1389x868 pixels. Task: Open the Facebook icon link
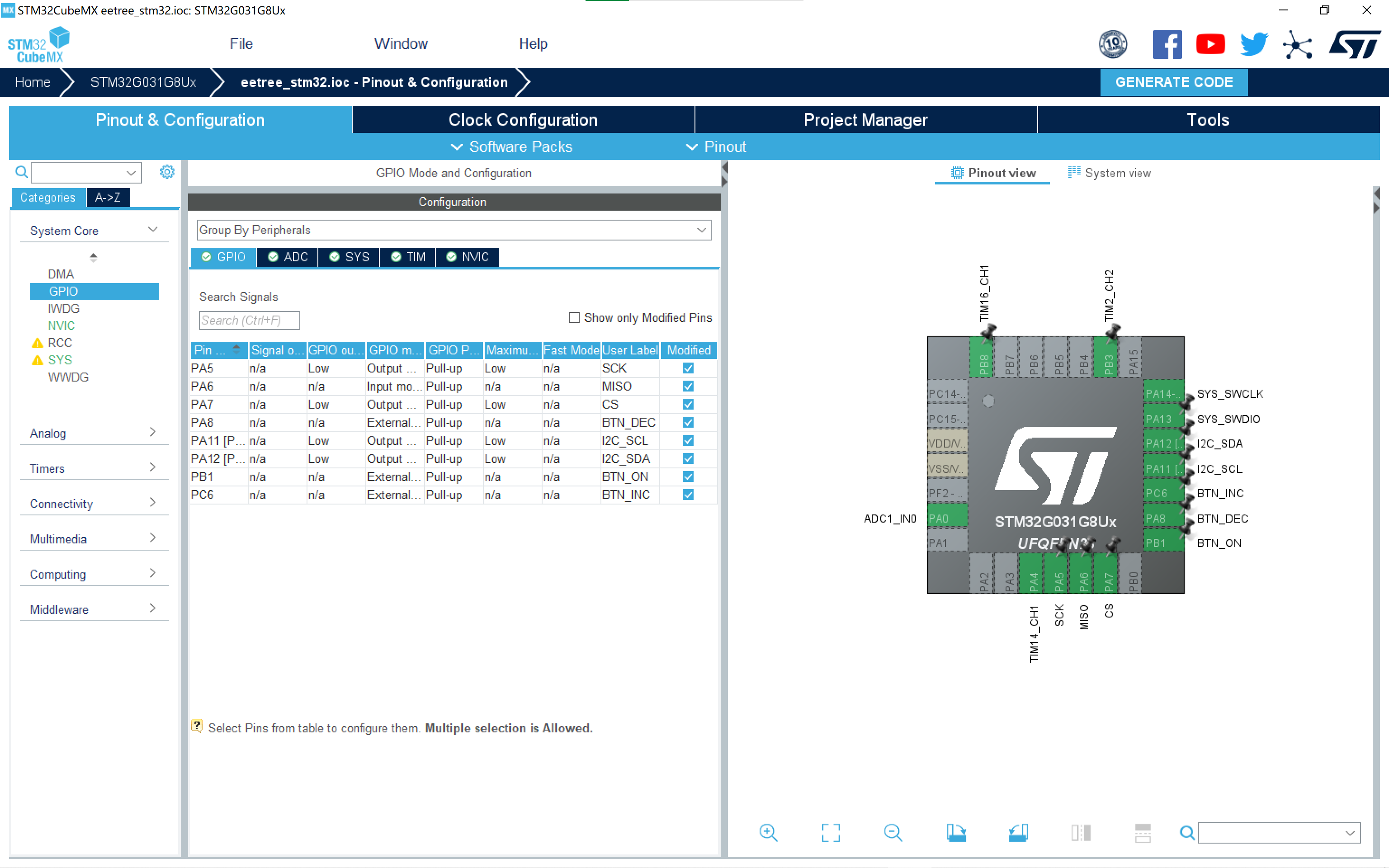(x=1167, y=44)
